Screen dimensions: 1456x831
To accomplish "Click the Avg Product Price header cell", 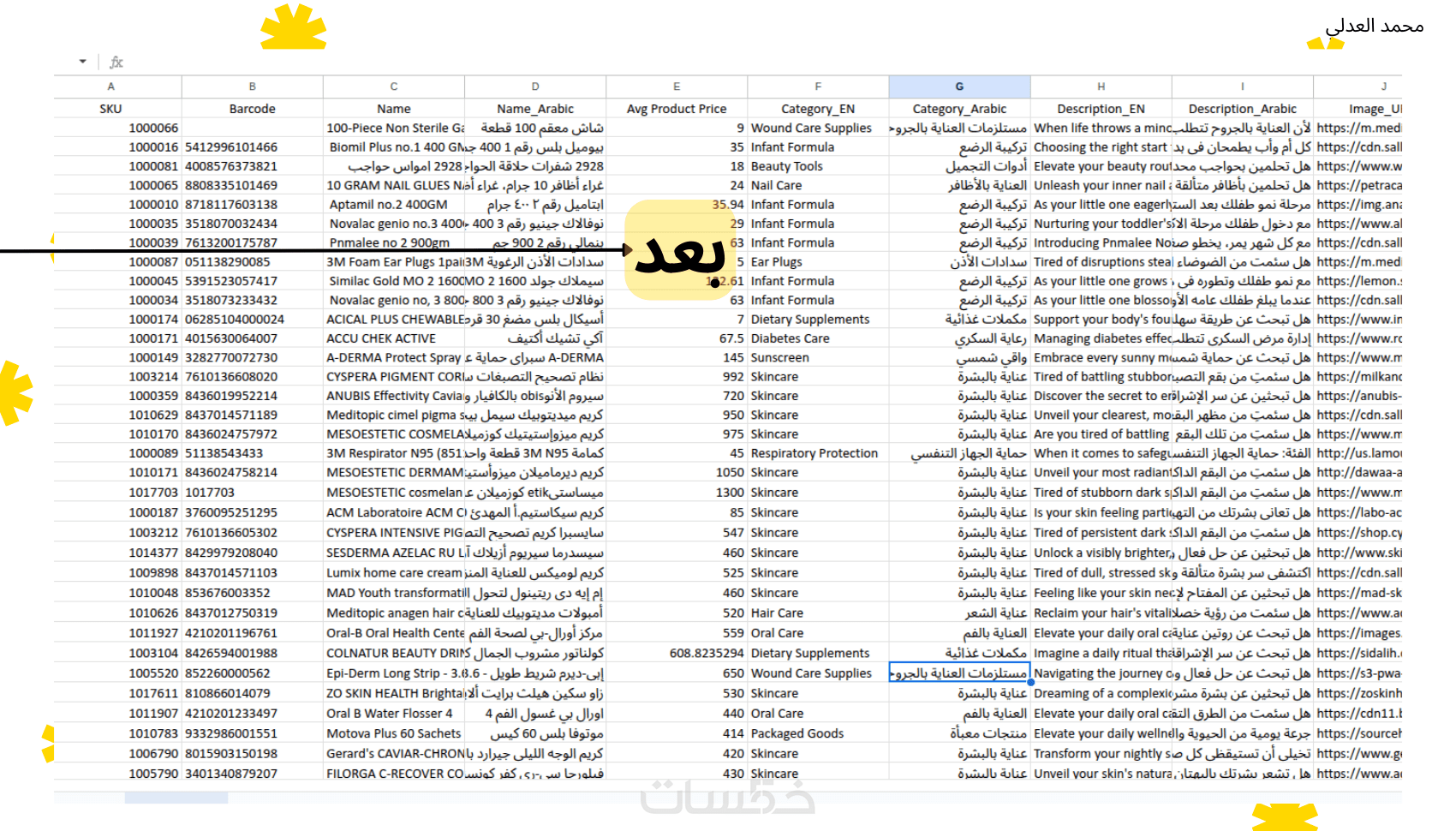I will point(677,109).
